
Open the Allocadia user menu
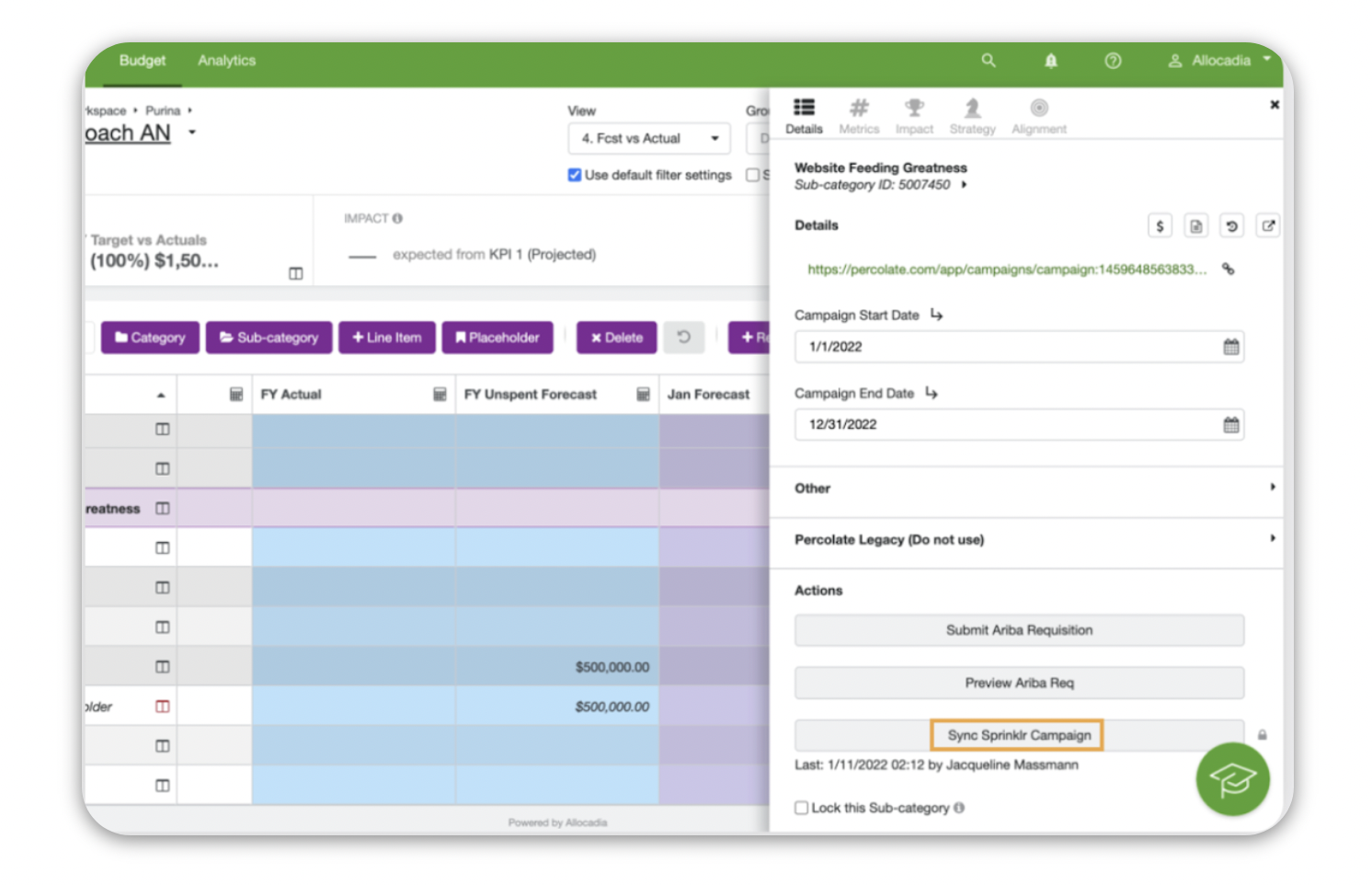tap(1219, 61)
